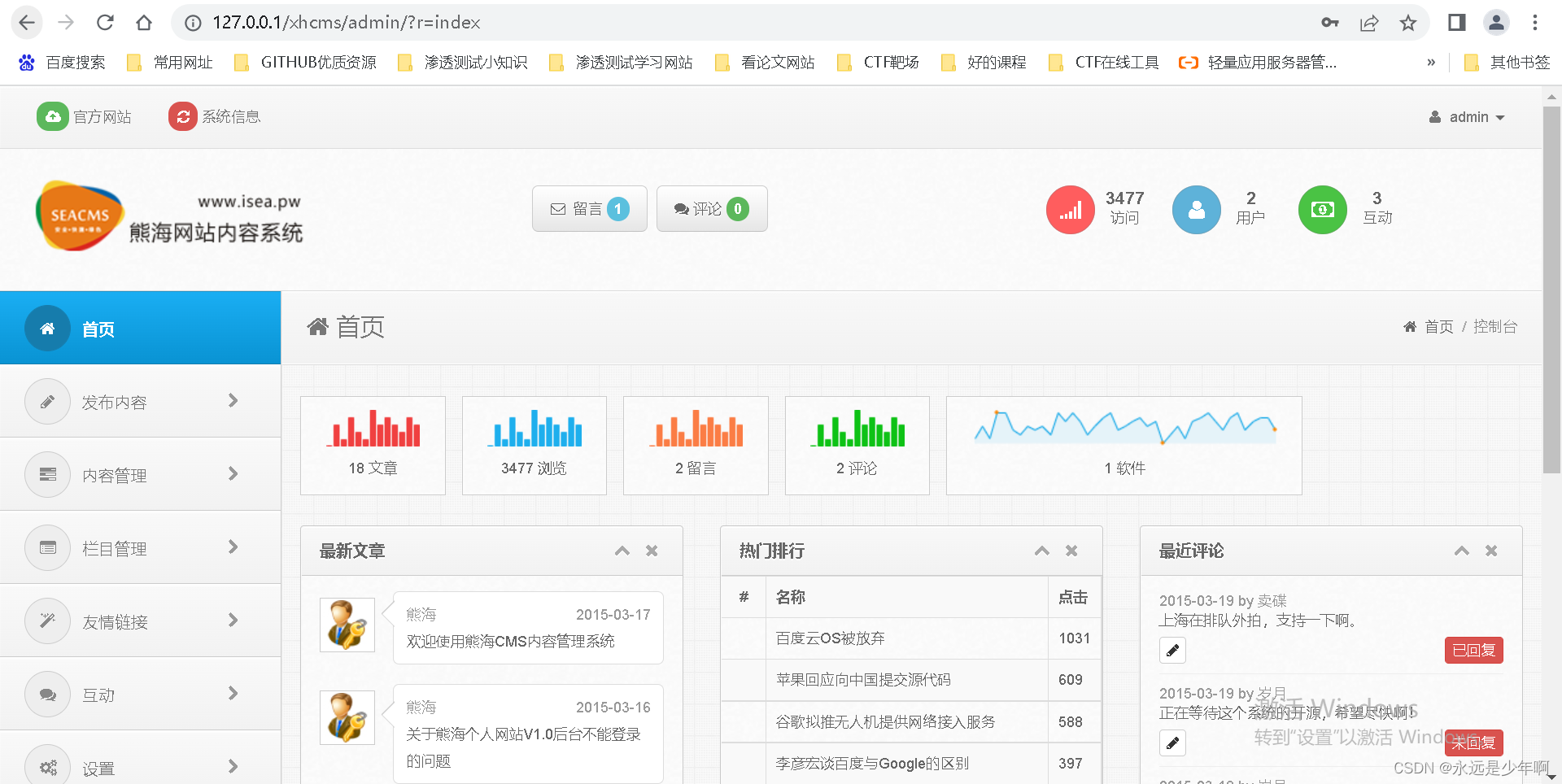Go back to the previous browser page
This screenshot has height=784, width=1562.
click(x=27, y=23)
